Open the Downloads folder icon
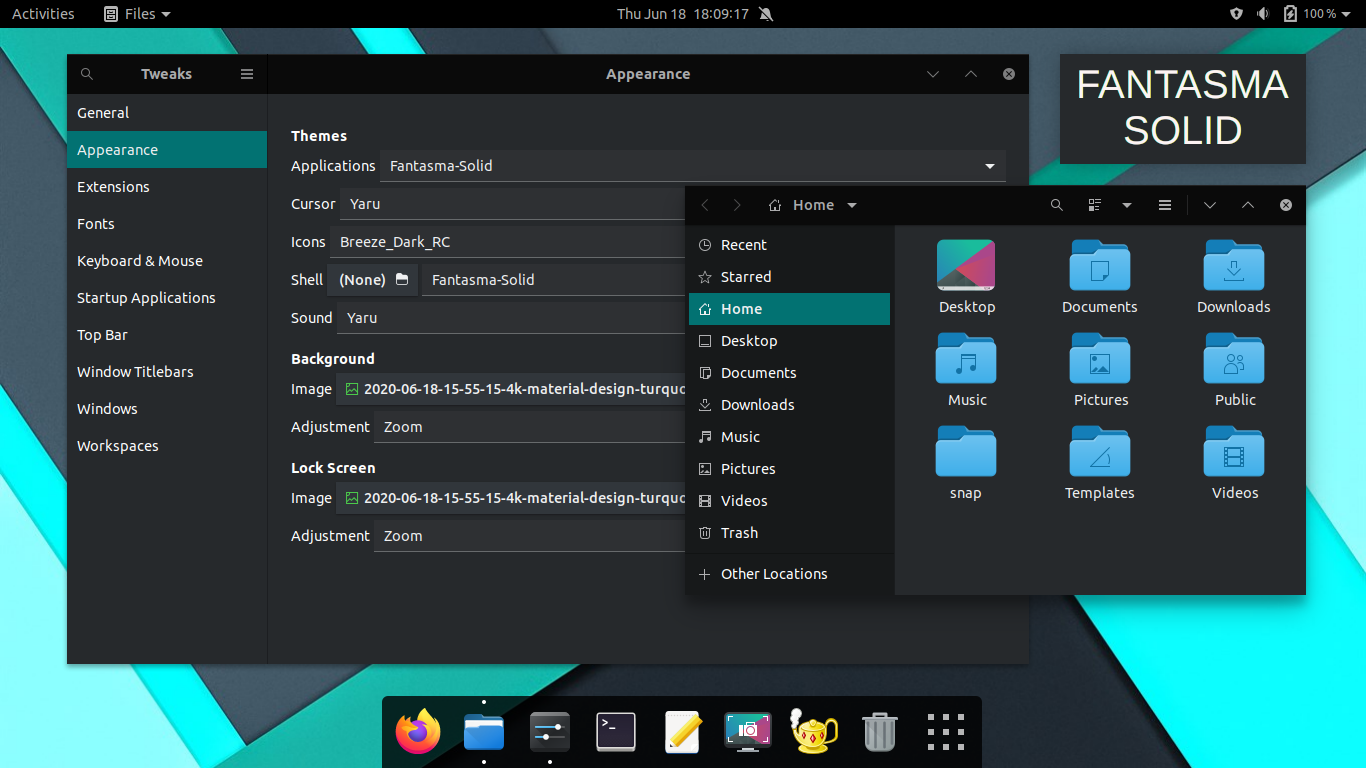 (1234, 266)
